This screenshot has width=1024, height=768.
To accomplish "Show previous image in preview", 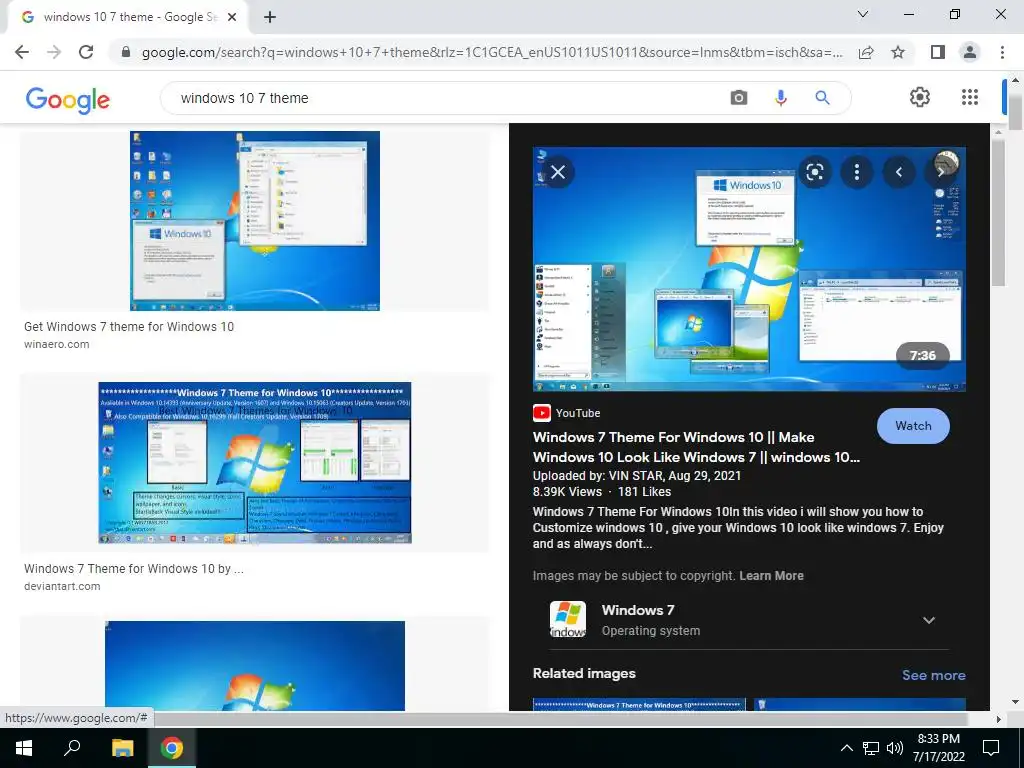I will (899, 172).
